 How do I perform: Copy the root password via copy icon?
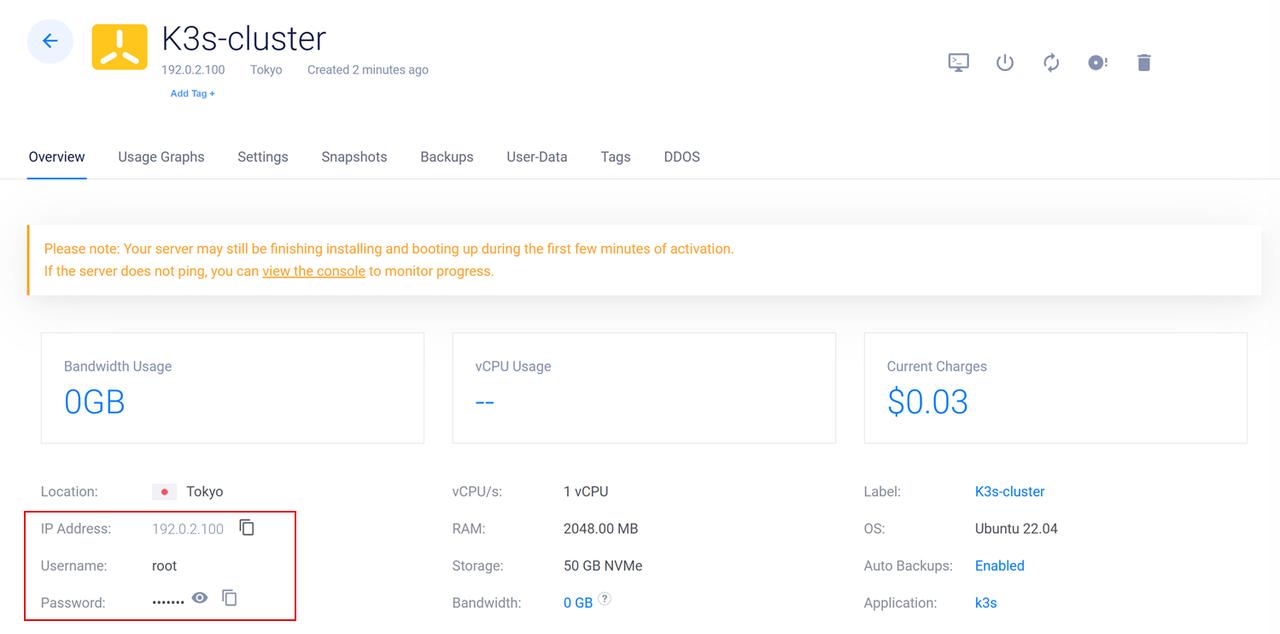coord(229,597)
